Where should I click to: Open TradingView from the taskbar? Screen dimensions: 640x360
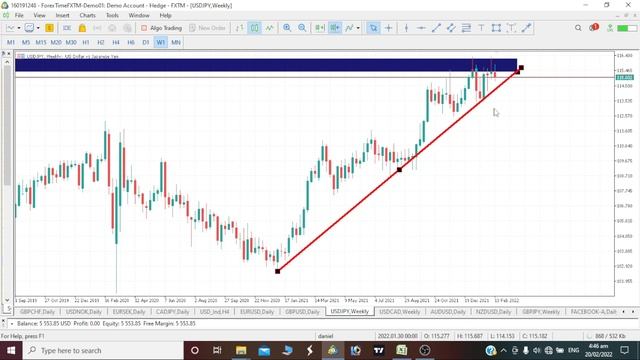tap(379, 350)
